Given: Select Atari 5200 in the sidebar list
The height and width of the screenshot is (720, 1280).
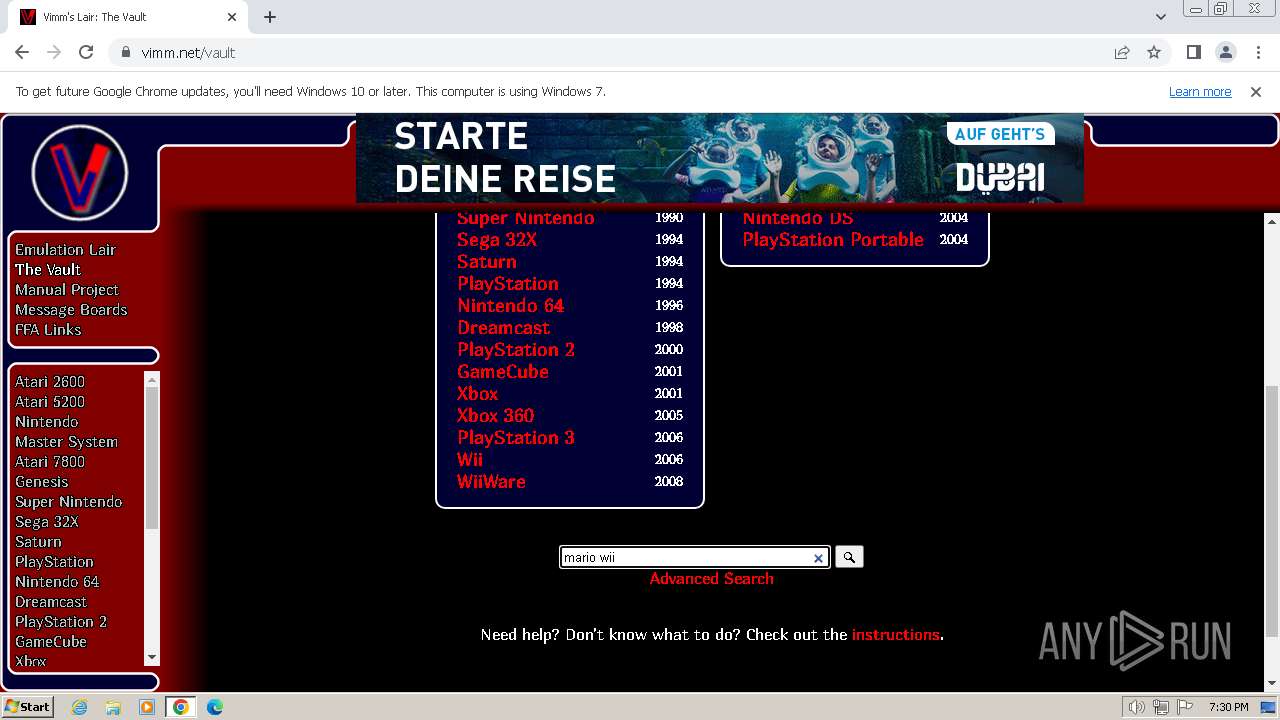Looking at the screenshot, I should [x=50, y=401].
